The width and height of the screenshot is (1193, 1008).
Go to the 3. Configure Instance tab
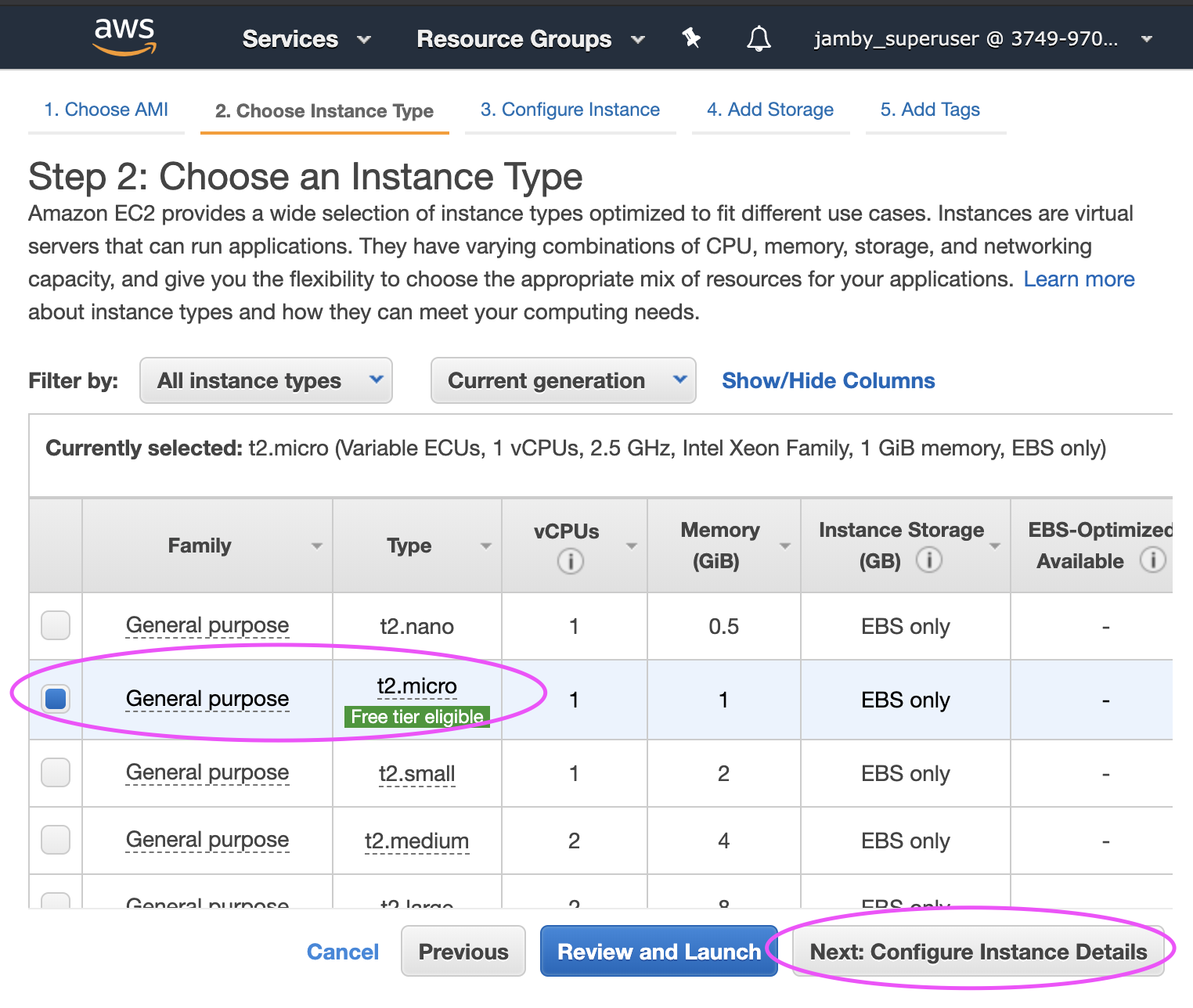coord(570,110)
